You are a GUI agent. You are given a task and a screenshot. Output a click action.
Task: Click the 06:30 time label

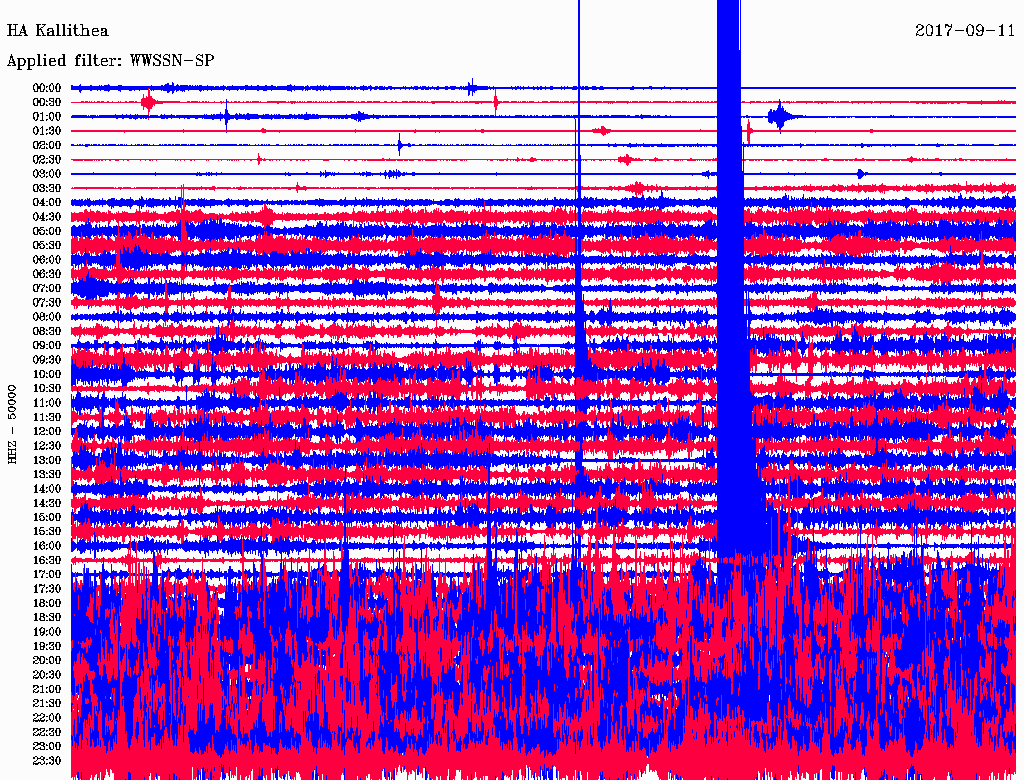click(47, 274)
